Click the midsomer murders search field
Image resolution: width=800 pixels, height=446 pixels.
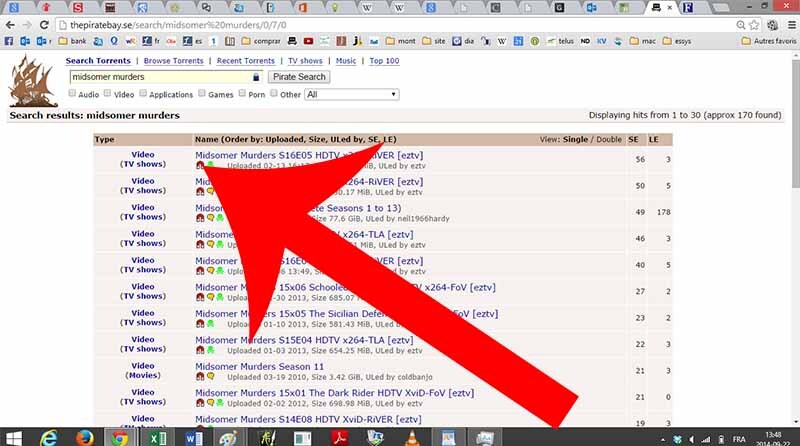[x=166, y=77]
